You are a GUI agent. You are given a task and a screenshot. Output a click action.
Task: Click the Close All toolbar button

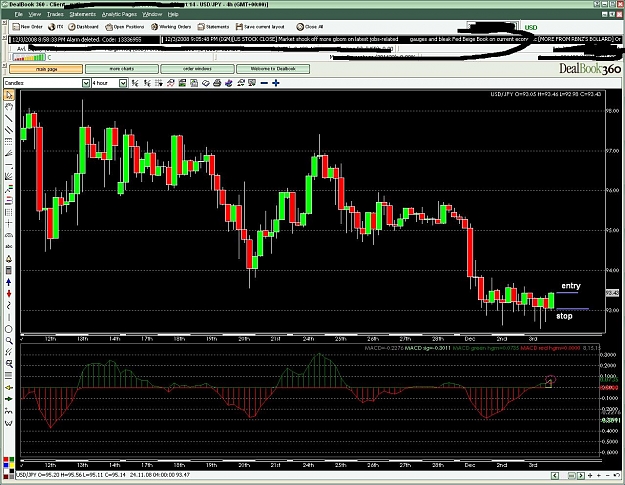click(x=310, y=27)
